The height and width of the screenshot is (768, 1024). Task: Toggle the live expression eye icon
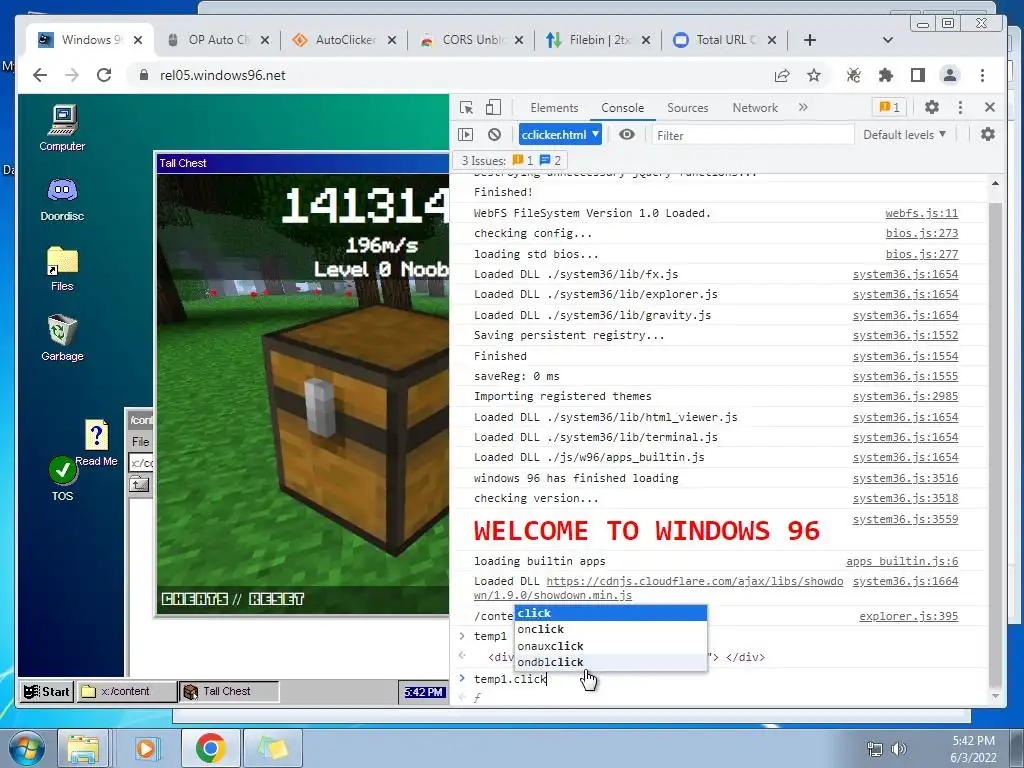626,135
